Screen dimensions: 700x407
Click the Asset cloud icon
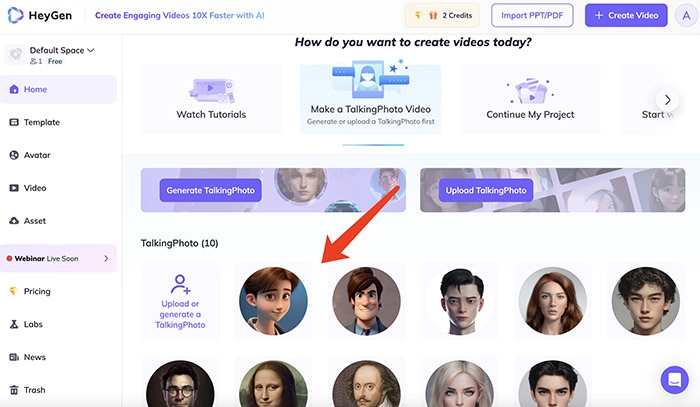tap(14, 221)
